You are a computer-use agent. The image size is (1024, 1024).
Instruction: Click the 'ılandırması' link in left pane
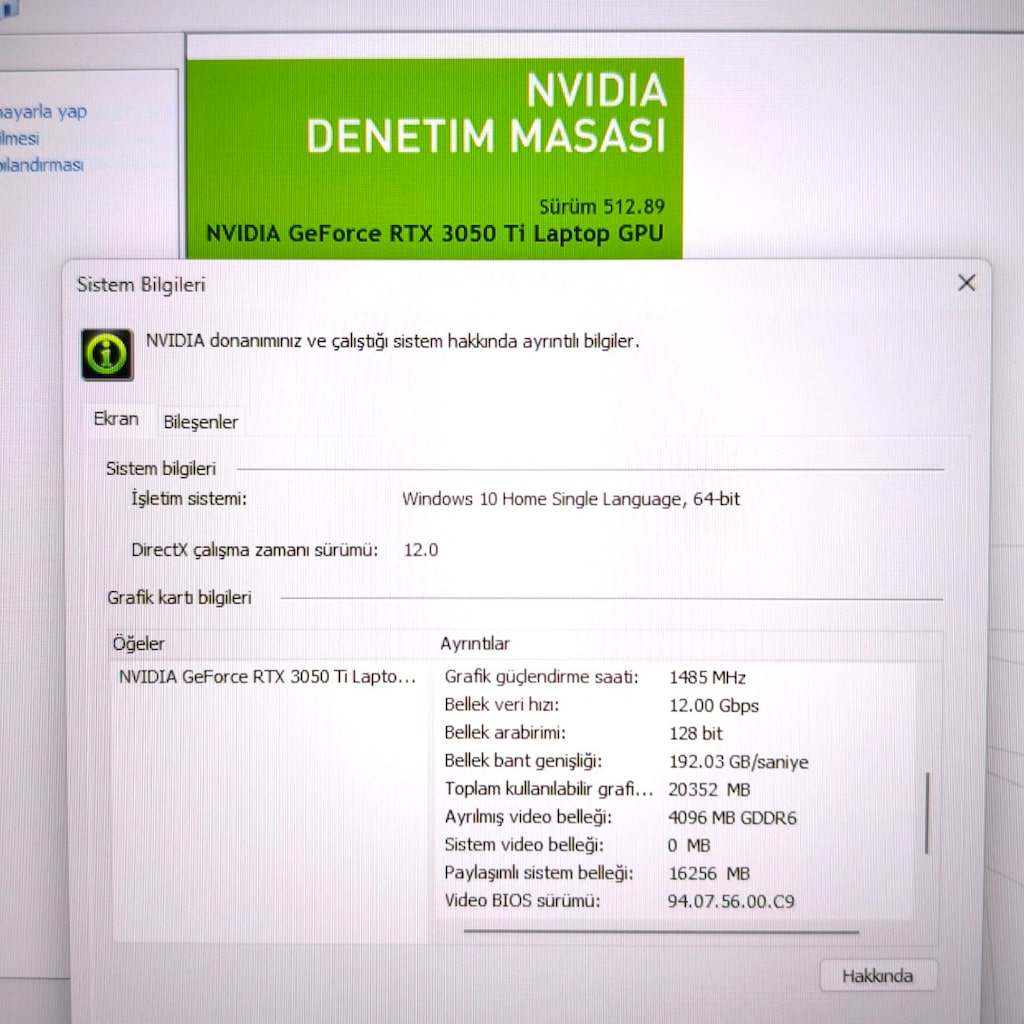(x=42, y=165)
